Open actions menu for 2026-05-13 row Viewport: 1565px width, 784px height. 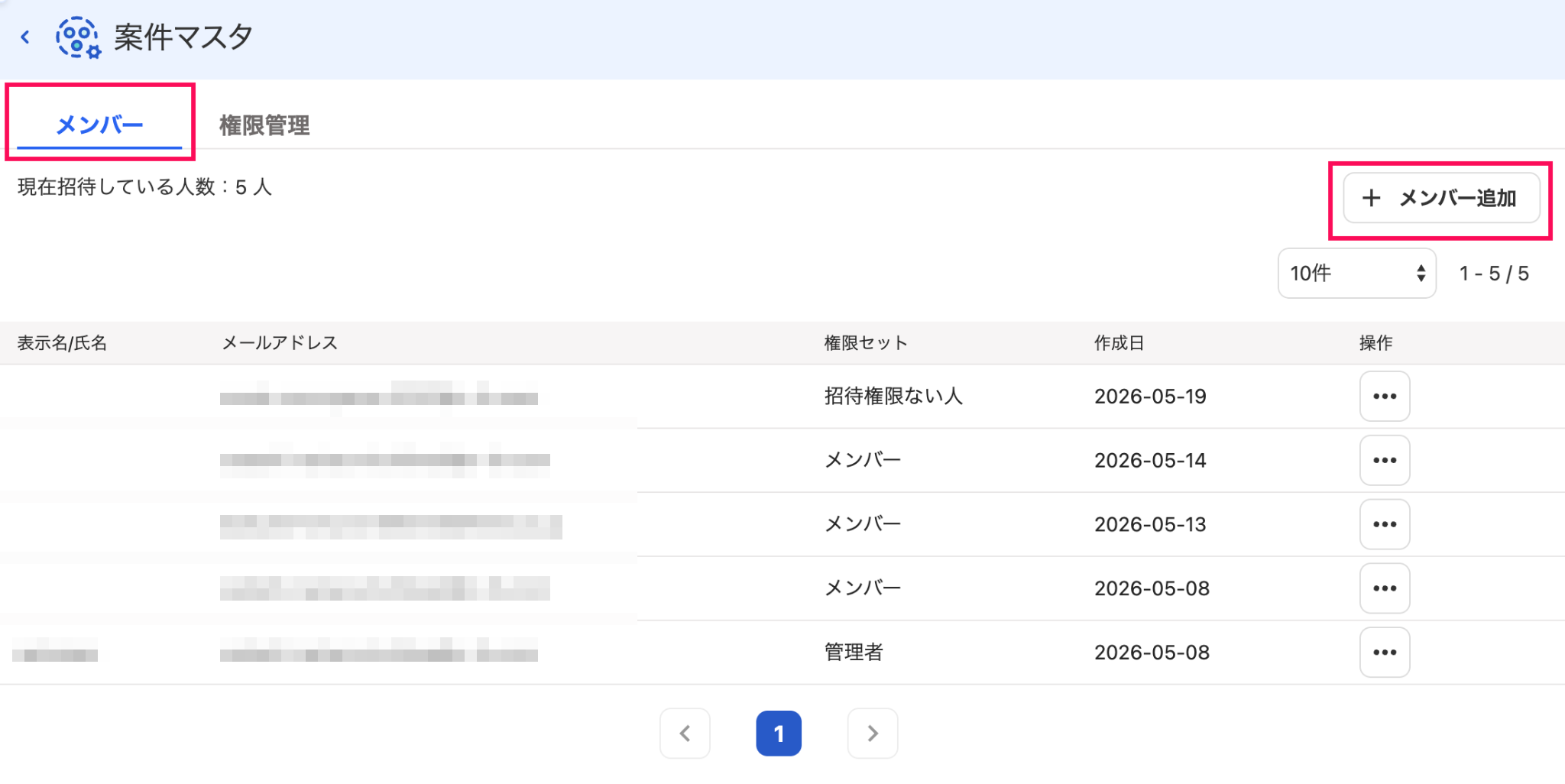(x=1385, y=524)
